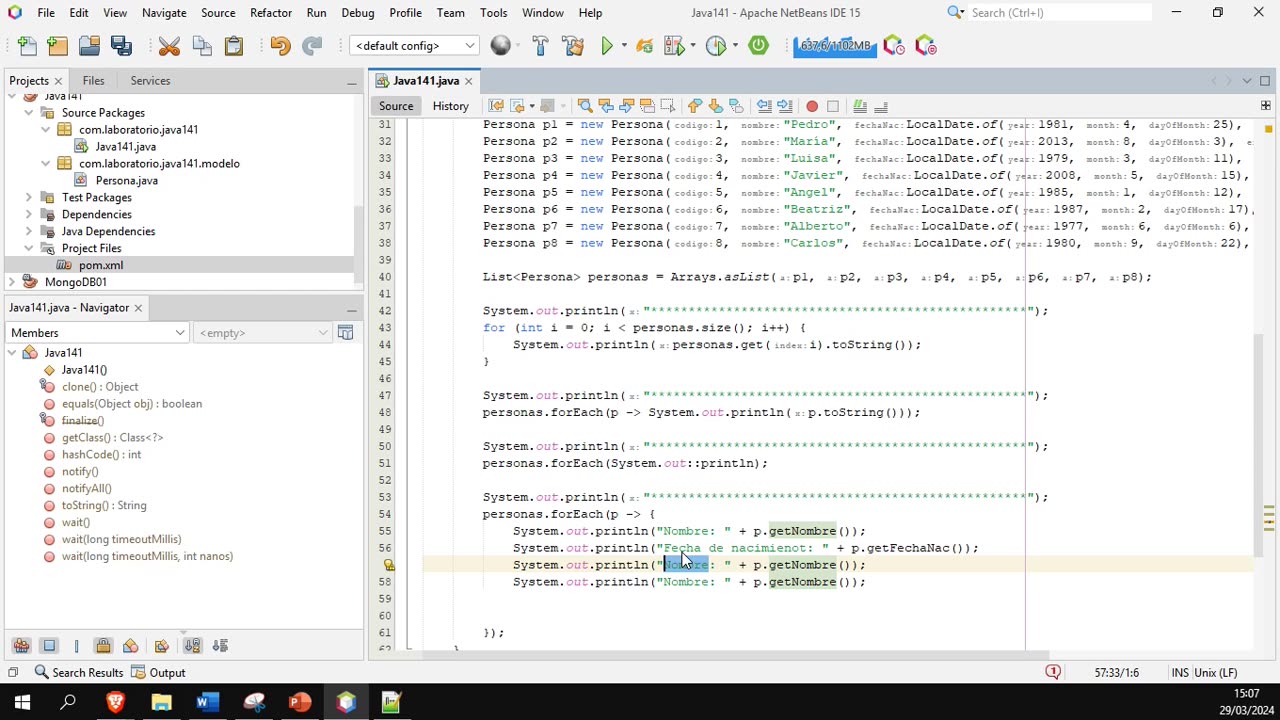Click the Profile Project icon

(x=716, y=46)
